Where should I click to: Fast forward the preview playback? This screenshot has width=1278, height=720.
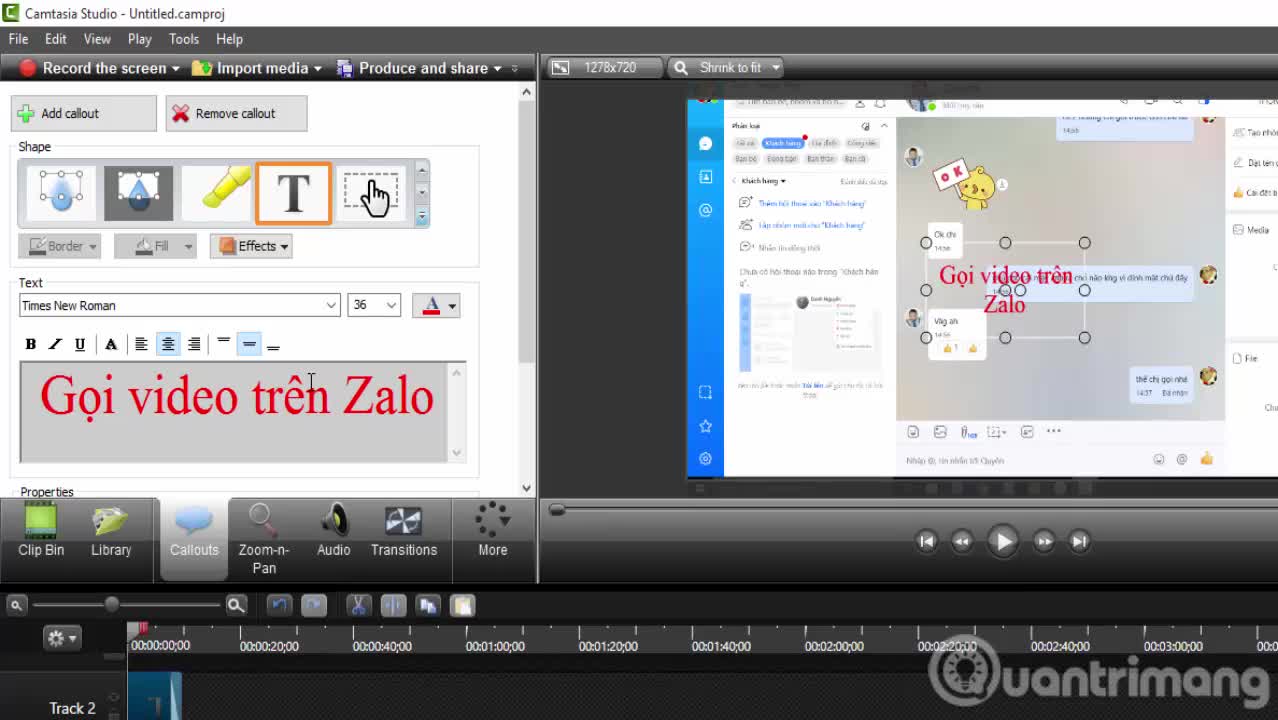coord(1044,541)
